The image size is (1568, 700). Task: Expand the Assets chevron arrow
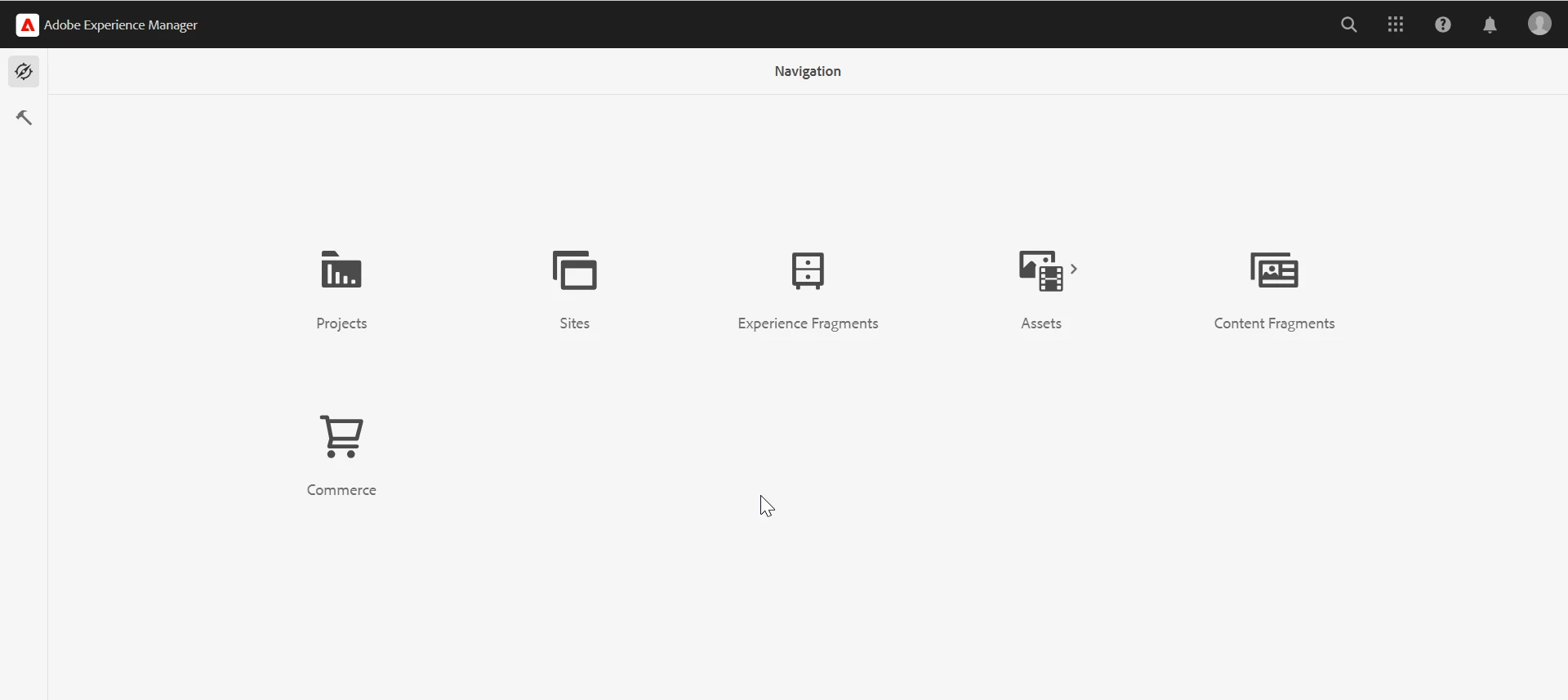1074,269
